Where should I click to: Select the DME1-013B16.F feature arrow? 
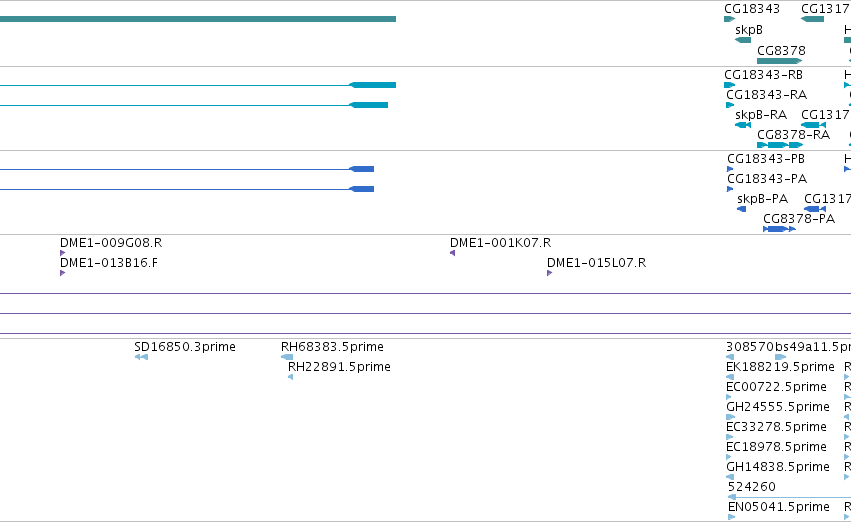pos(62,273)
